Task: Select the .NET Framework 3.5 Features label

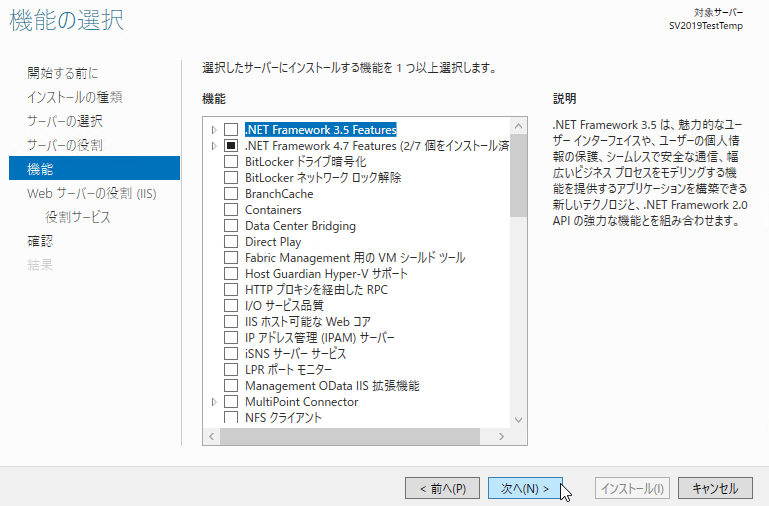Action: [321, 129]
